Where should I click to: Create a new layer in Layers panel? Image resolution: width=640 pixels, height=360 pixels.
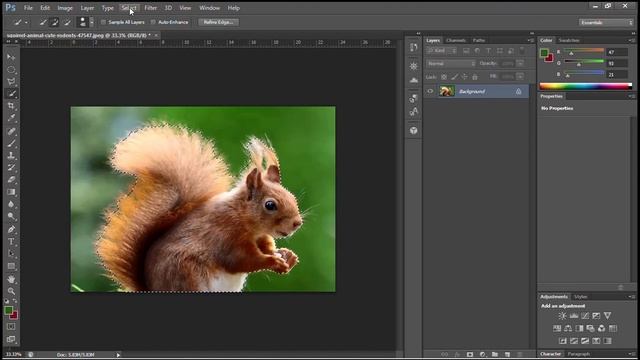click(507, 355)
